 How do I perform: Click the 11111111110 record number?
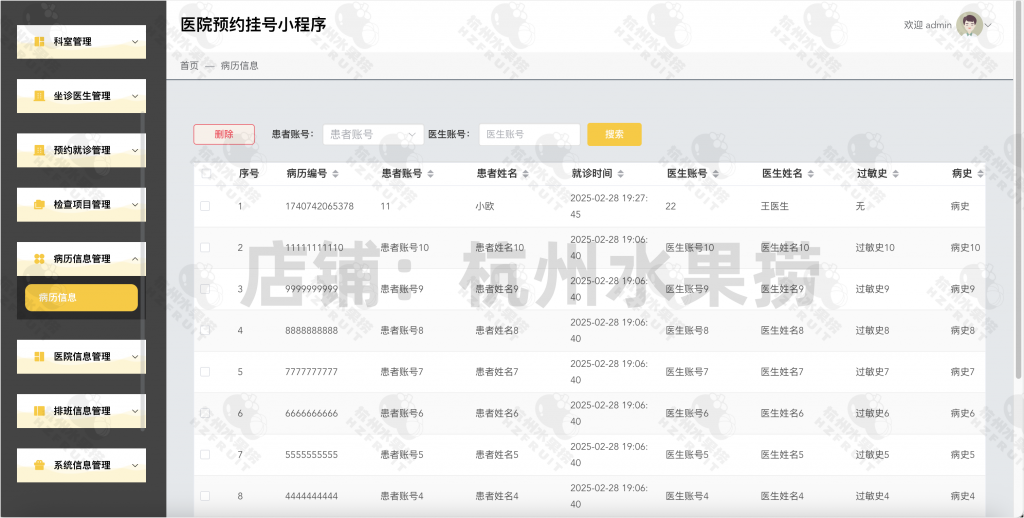click(x=314, y=248)
